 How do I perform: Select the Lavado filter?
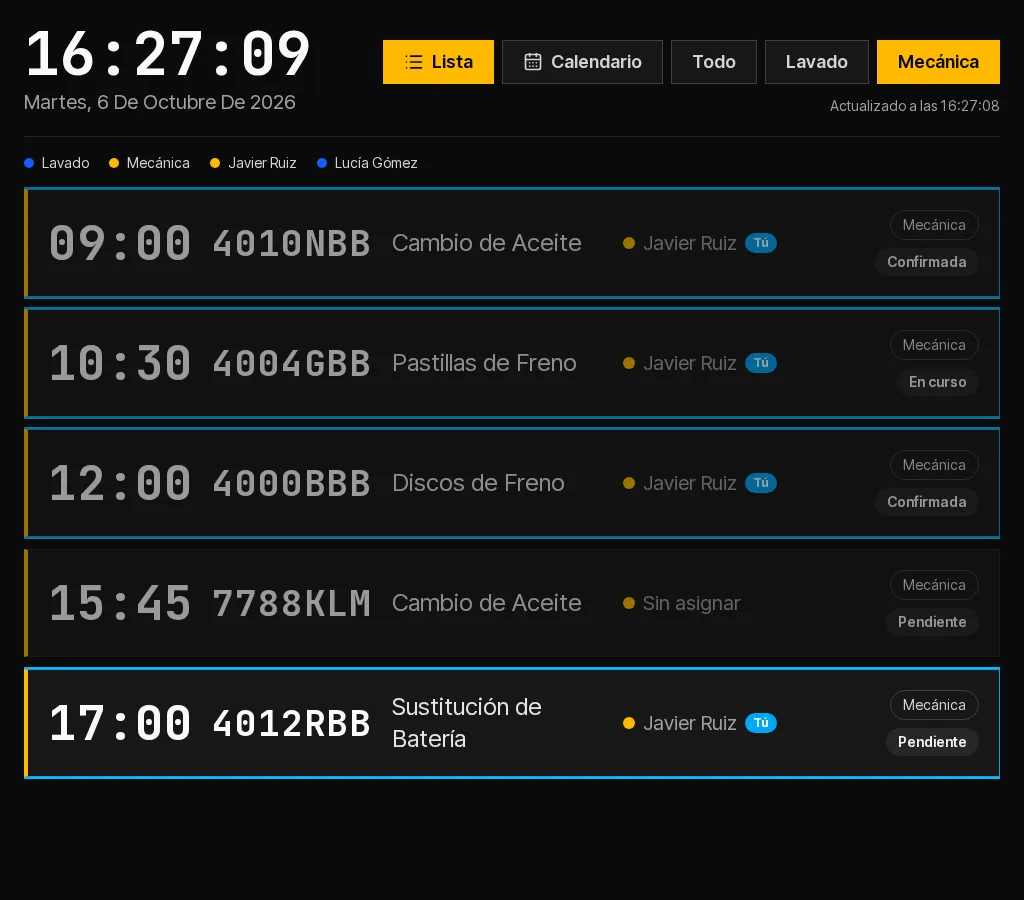[816, 62]
